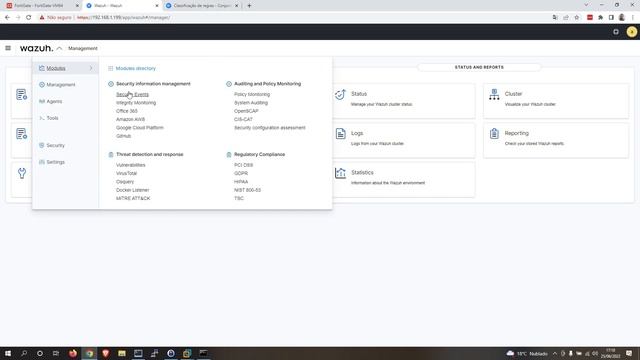
Task: Click the Modules menu icon
Action: 42,68
